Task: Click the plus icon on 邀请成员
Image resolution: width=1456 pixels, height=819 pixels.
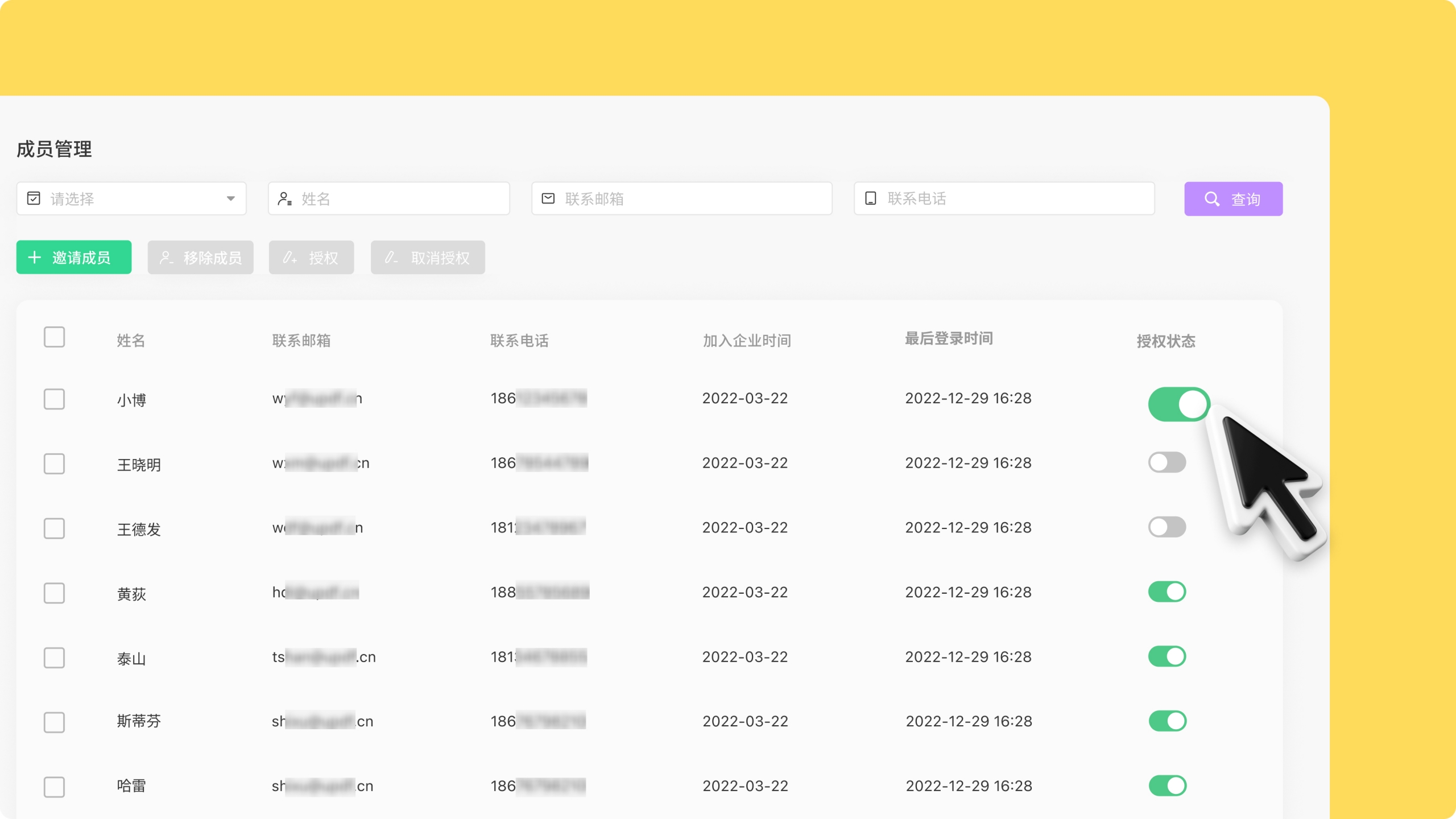Action: (35, 257)
